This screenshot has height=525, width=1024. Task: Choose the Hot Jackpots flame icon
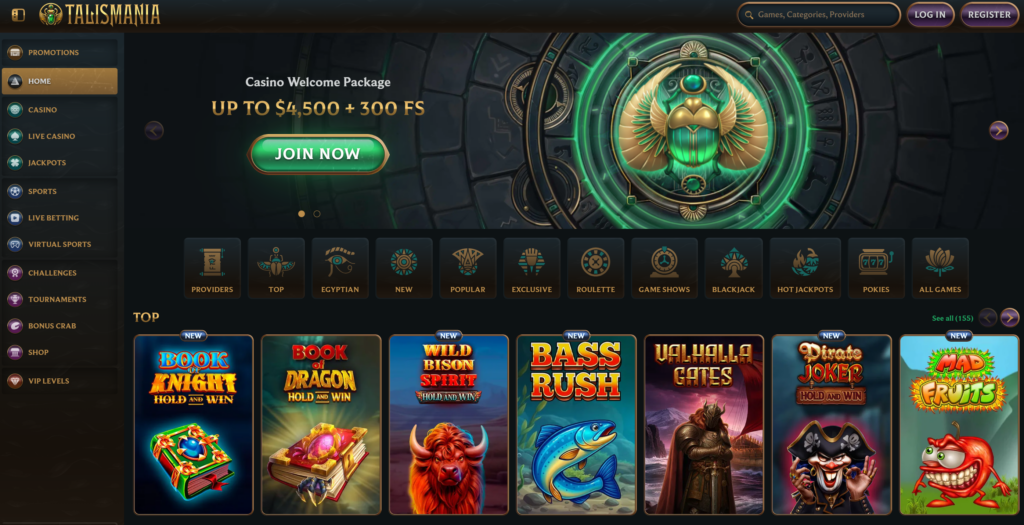(x=805, y=268)
